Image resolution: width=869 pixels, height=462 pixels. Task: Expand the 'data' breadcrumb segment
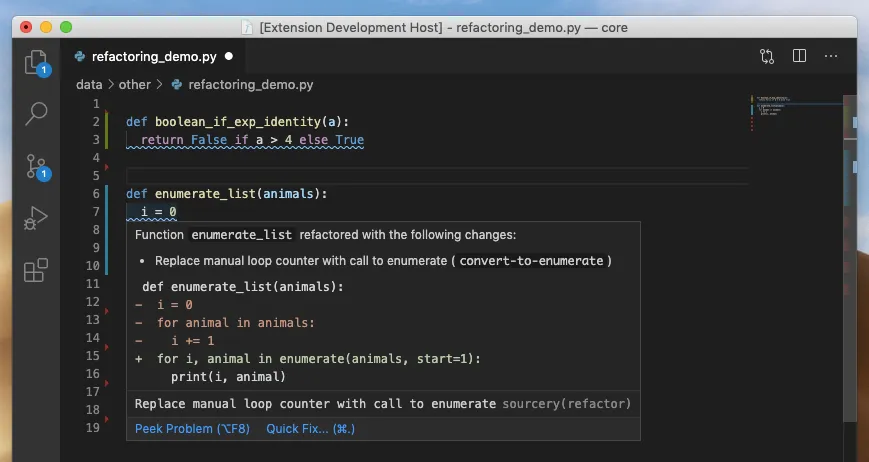coord(89,85)
